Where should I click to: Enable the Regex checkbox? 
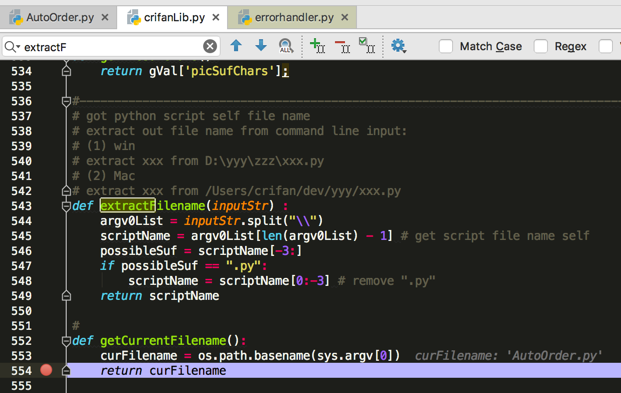coord(541,46)
